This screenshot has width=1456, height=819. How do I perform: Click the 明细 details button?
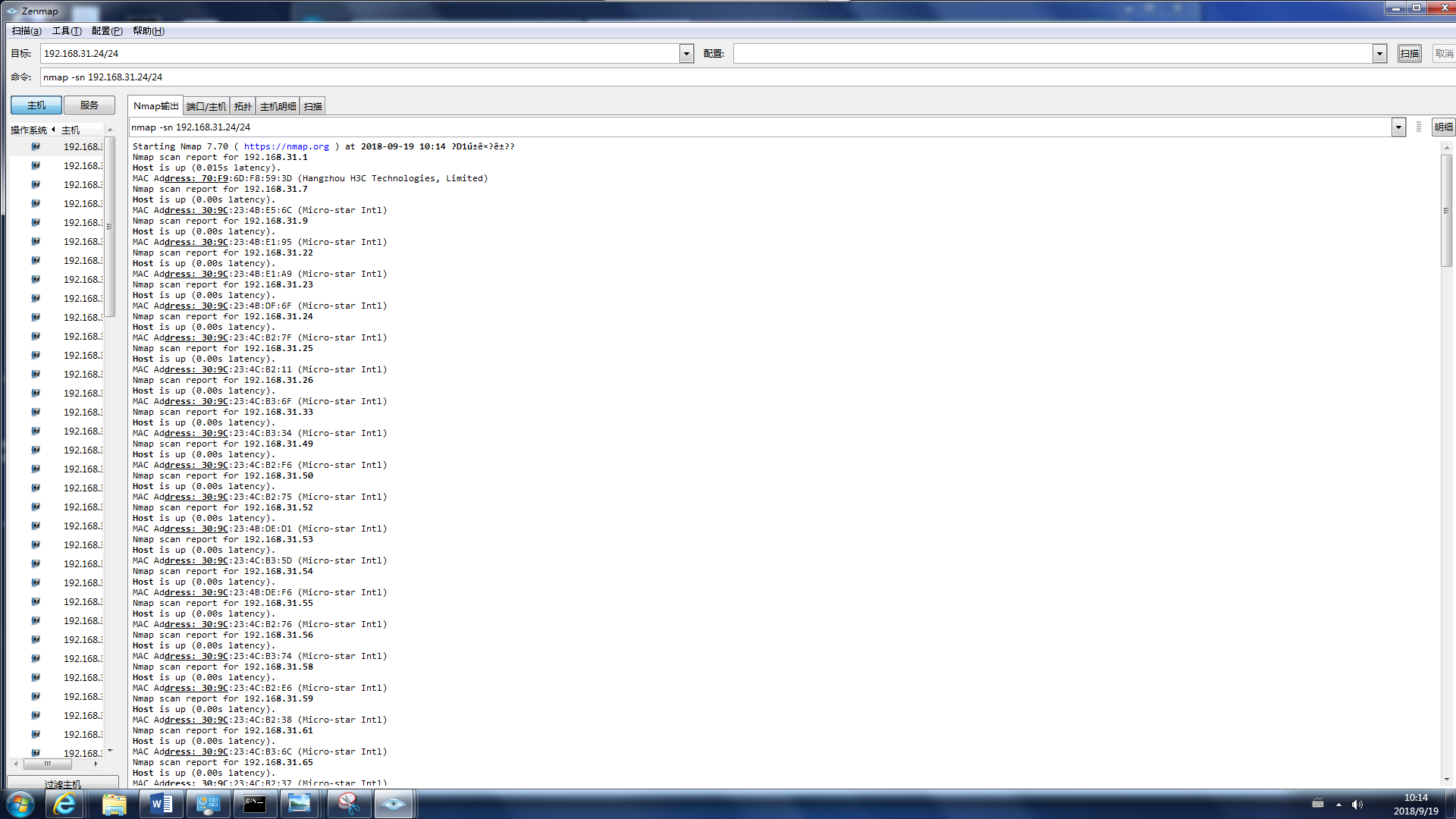tap(1443, 127)
